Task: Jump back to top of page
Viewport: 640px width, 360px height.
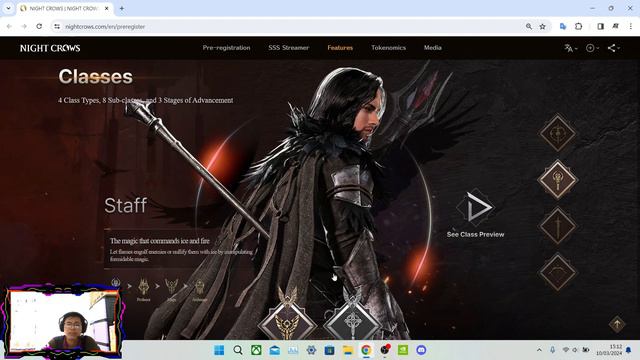Action: [617, 324]
